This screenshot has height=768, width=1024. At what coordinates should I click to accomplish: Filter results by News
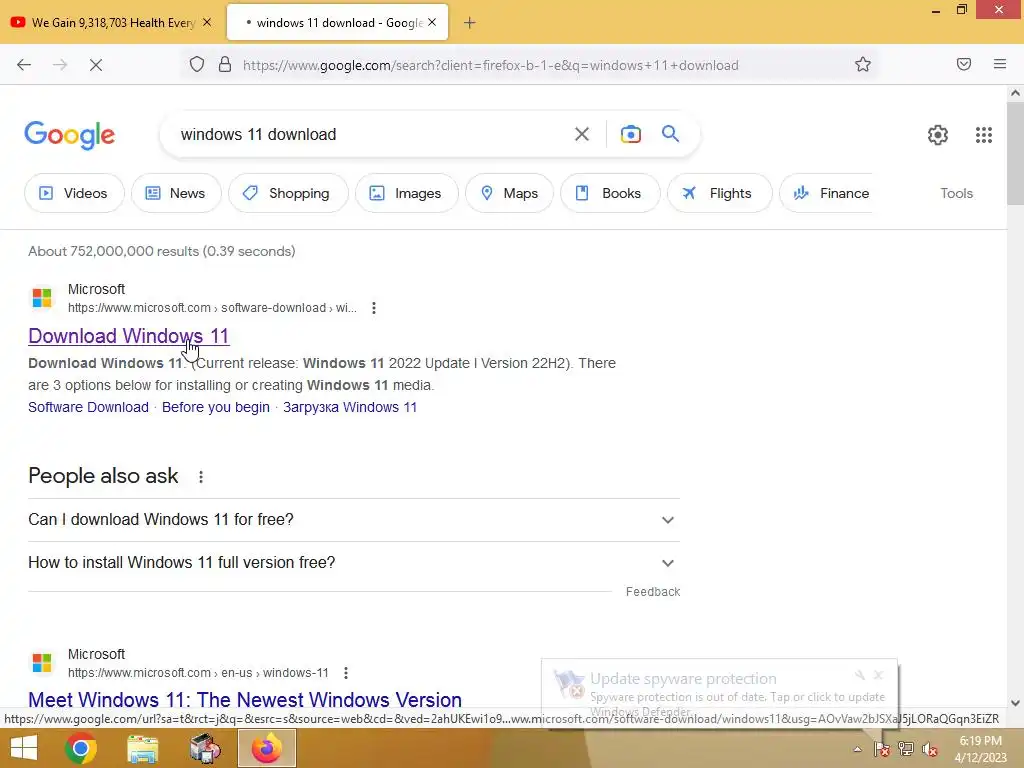coord(176,193)
